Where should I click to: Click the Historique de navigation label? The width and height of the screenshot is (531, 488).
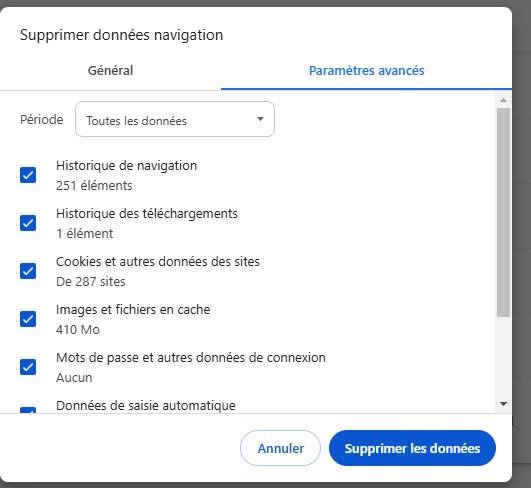point(126,166)
